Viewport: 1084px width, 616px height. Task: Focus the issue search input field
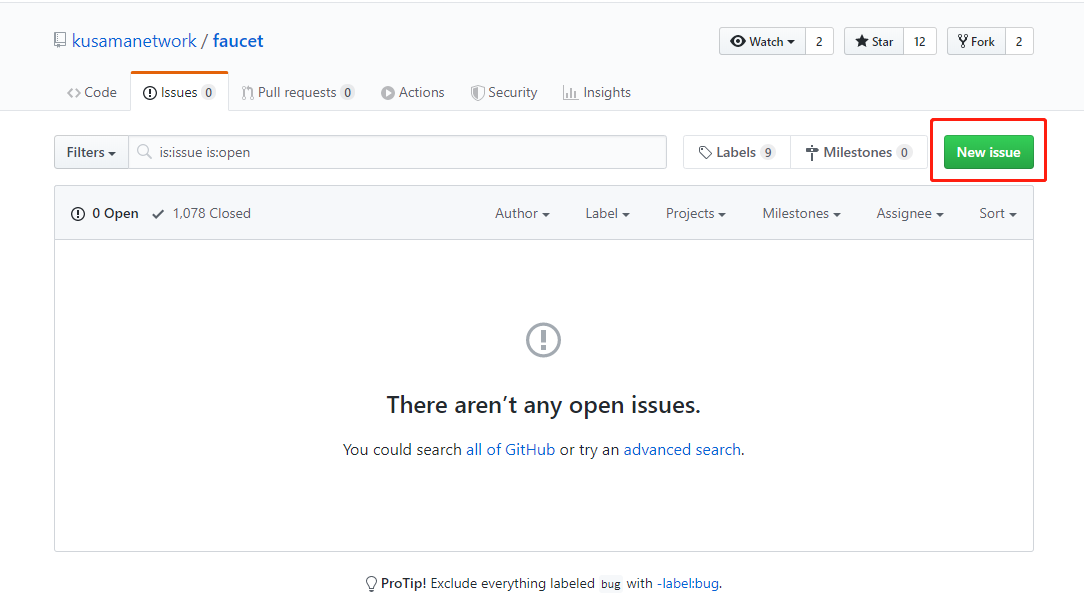click(405, 153)
